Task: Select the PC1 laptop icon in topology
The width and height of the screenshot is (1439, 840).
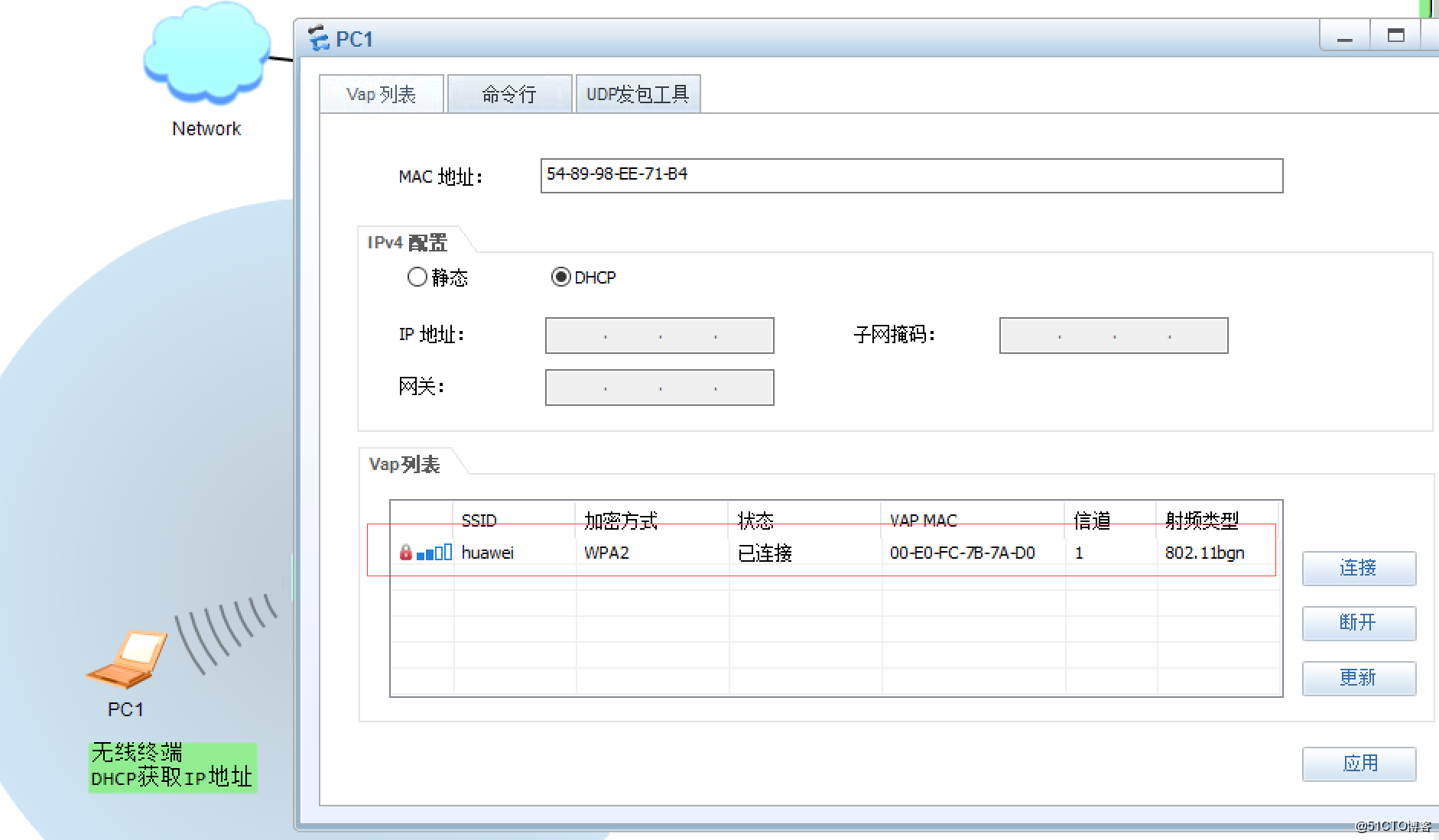Action: pyautogui.click(x=128, y=659)
